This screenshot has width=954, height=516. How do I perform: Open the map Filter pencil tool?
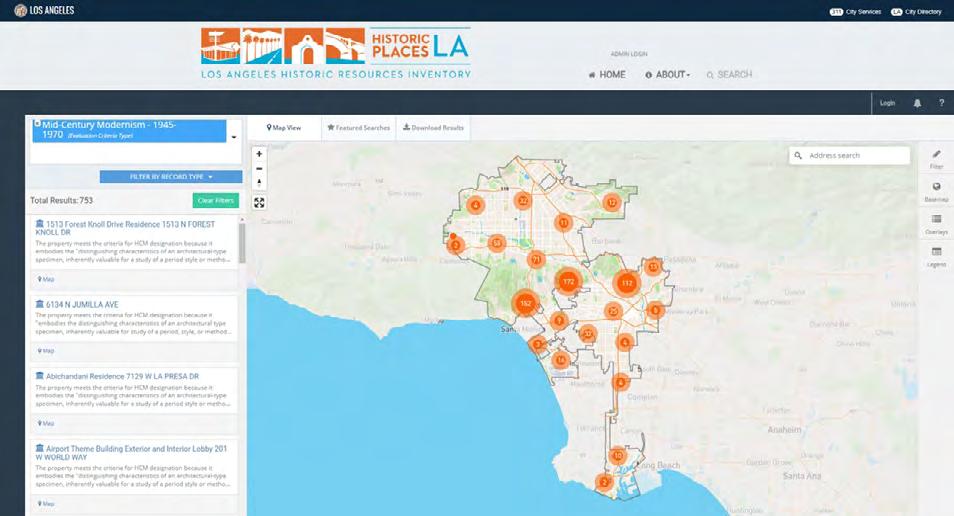[936, 159]
